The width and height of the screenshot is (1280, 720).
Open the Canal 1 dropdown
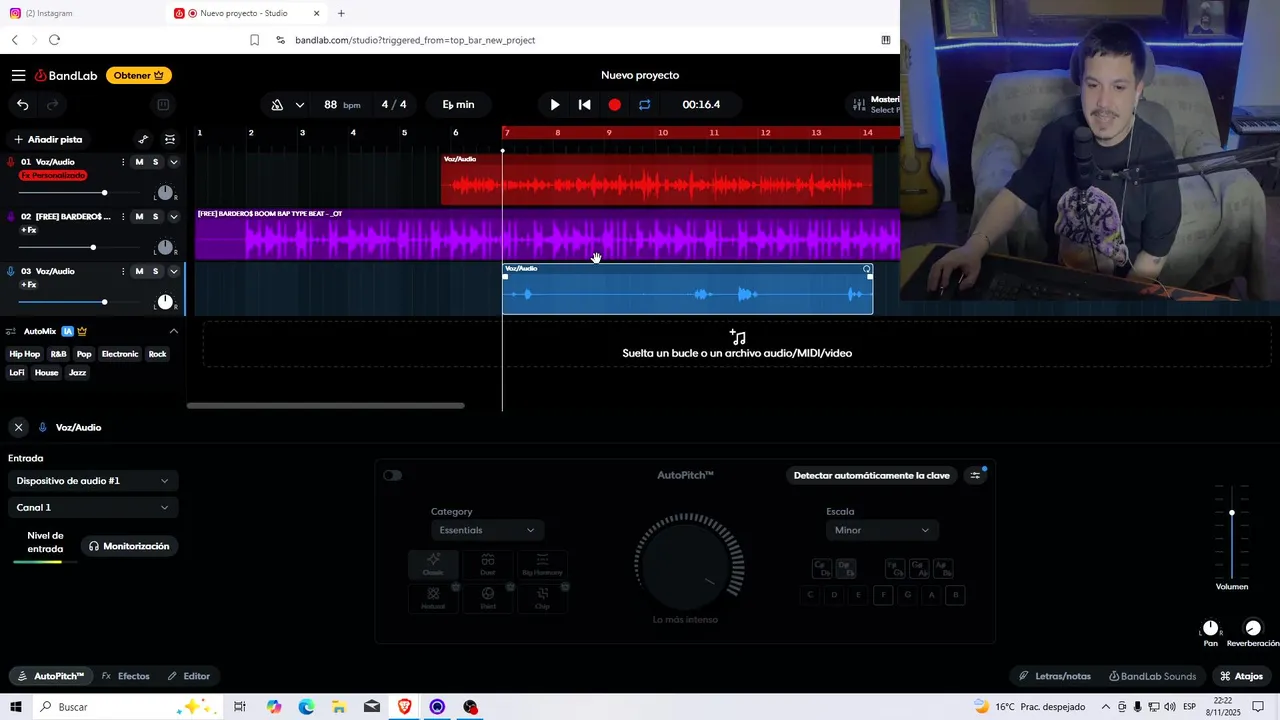(93, 508)
